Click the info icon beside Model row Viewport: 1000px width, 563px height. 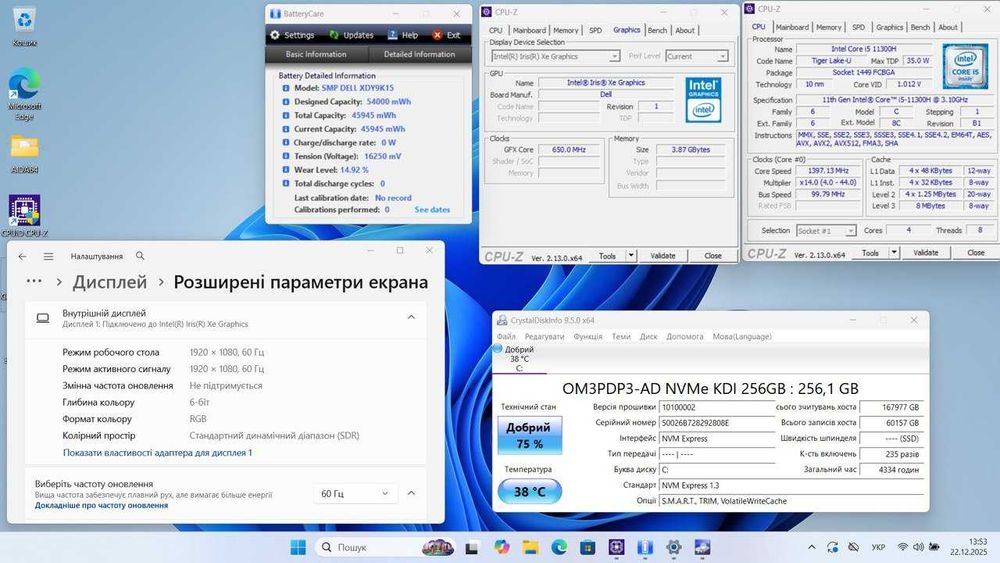(x=286, y=88)
